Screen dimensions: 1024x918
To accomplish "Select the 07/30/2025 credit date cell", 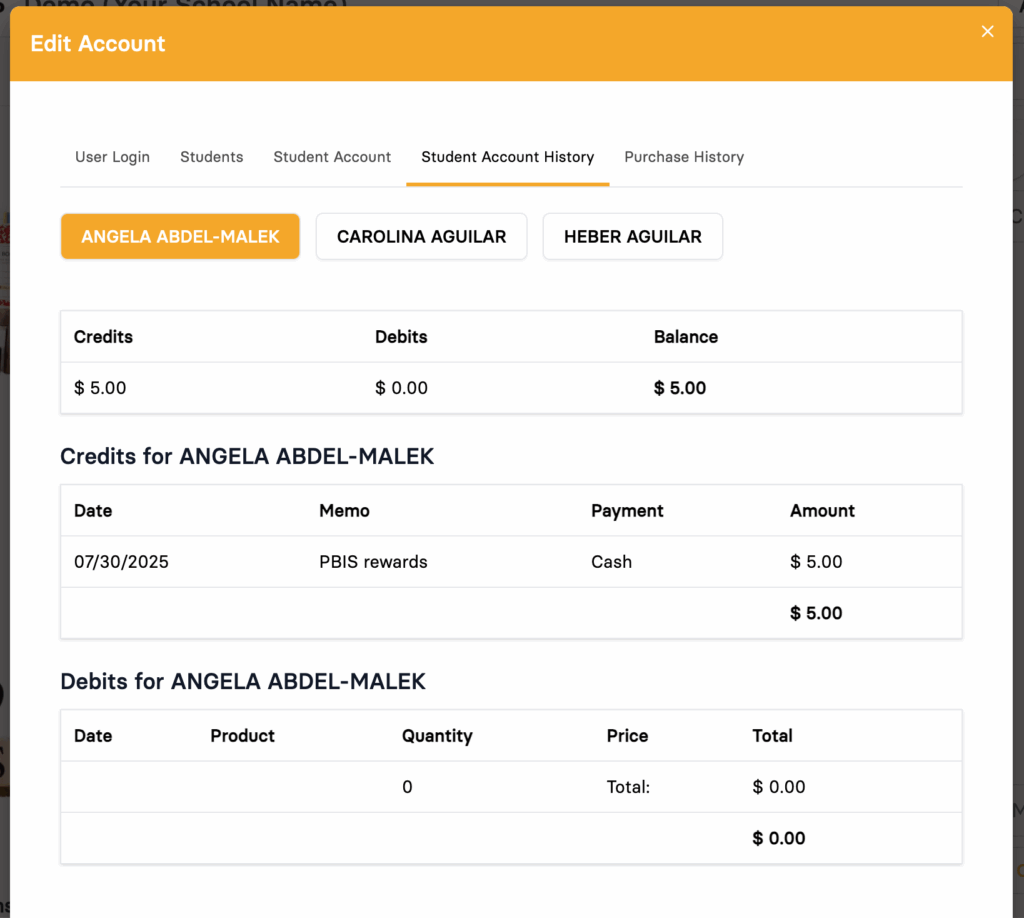I will tap(121, 562).
